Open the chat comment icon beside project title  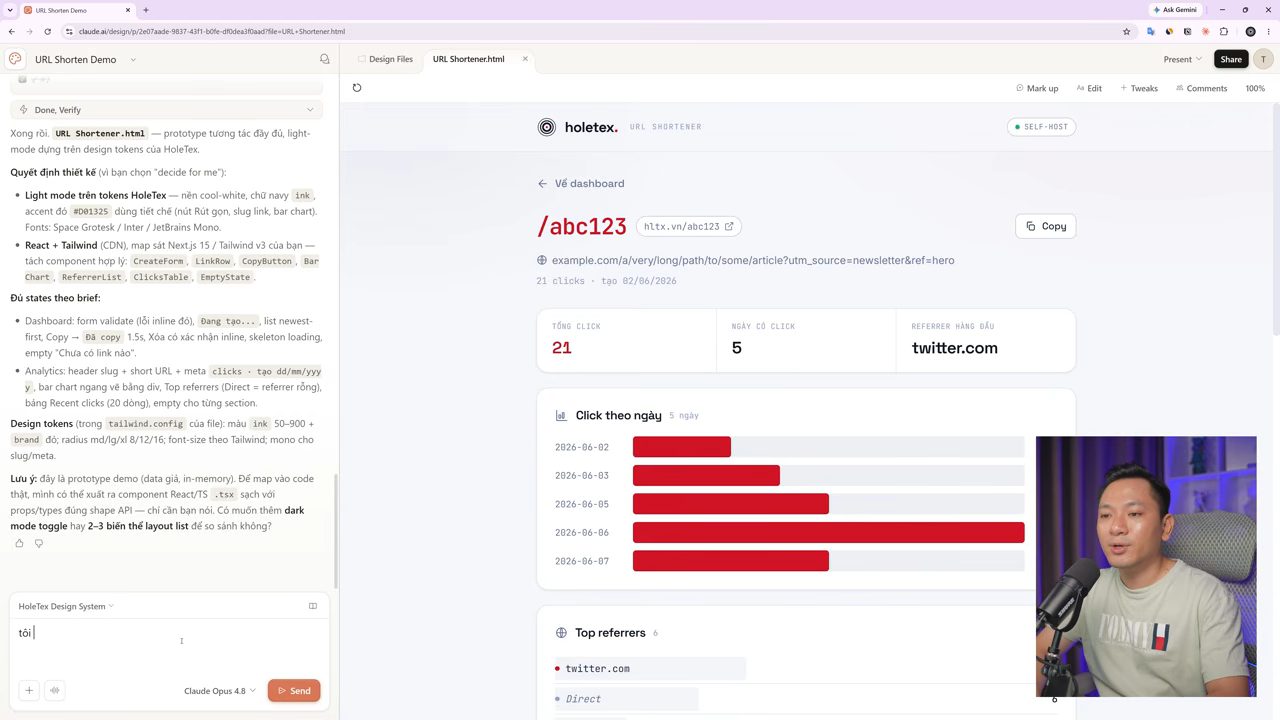coord(324,59)
